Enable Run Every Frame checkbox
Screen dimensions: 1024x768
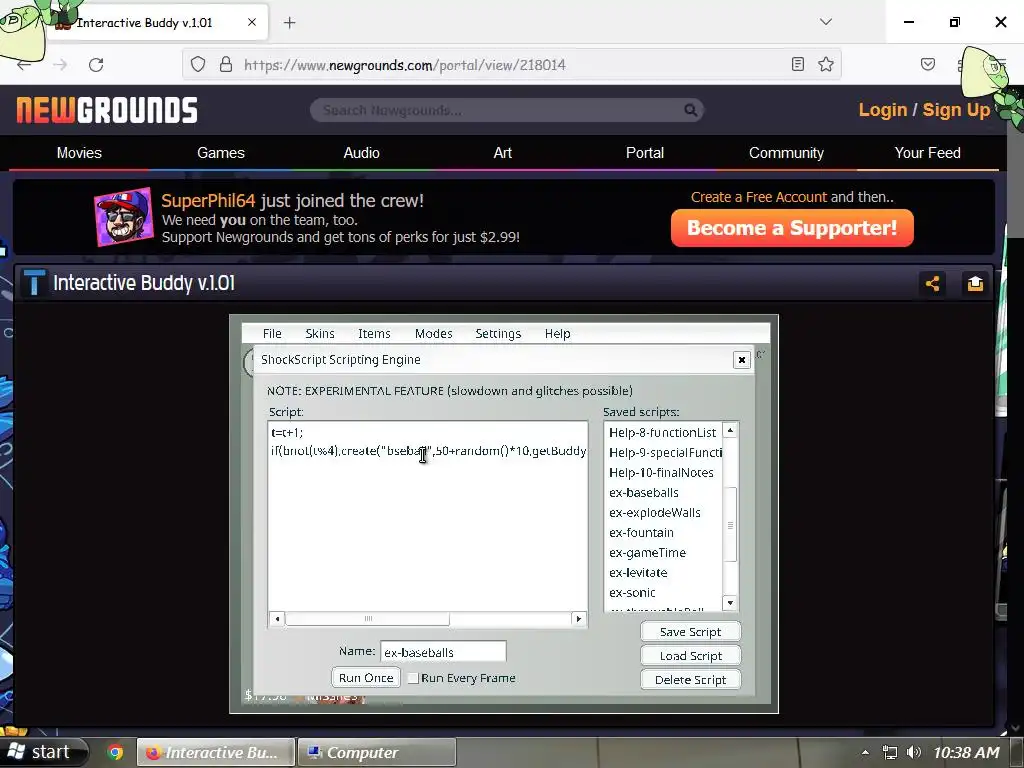coord(413,679)
